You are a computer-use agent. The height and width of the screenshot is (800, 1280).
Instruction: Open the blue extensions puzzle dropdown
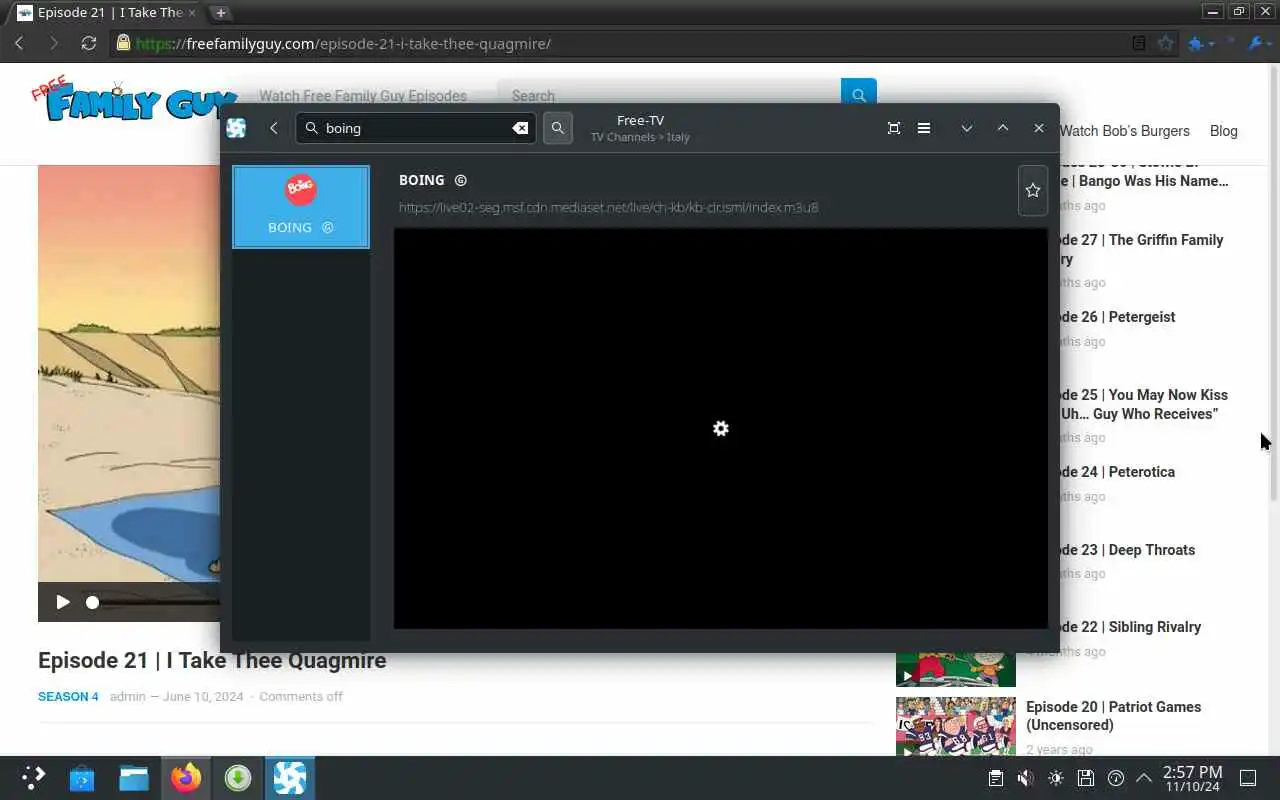click(1200, 43)
